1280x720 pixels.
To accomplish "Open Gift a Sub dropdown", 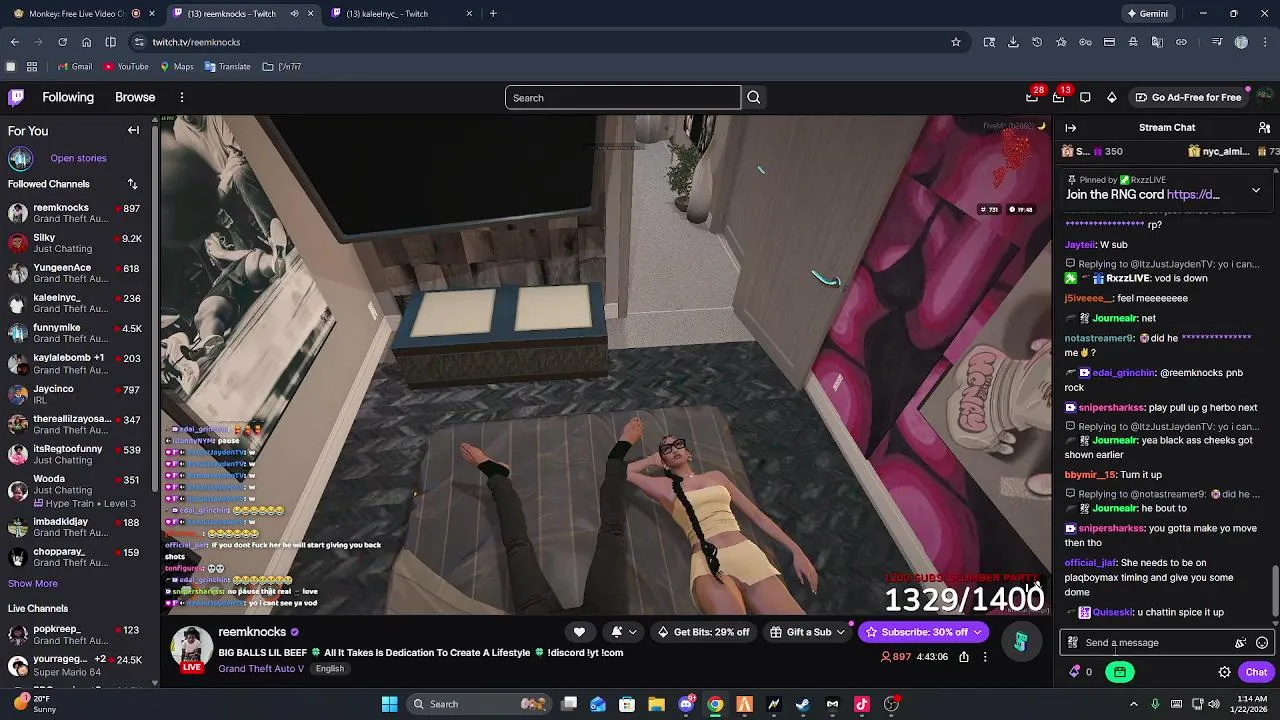I will coord(808,632).
